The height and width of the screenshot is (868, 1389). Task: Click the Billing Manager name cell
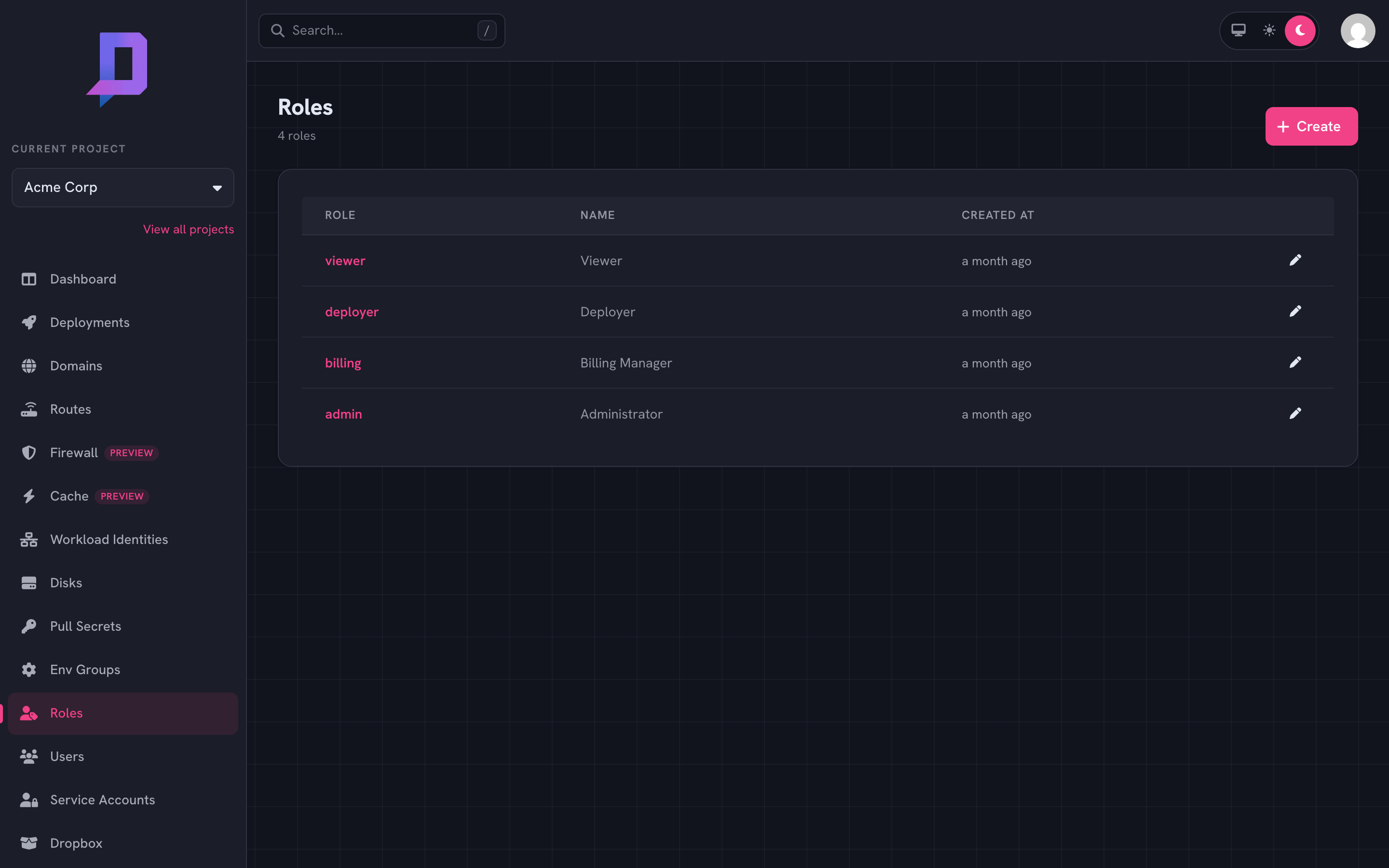tap(626, 363)
